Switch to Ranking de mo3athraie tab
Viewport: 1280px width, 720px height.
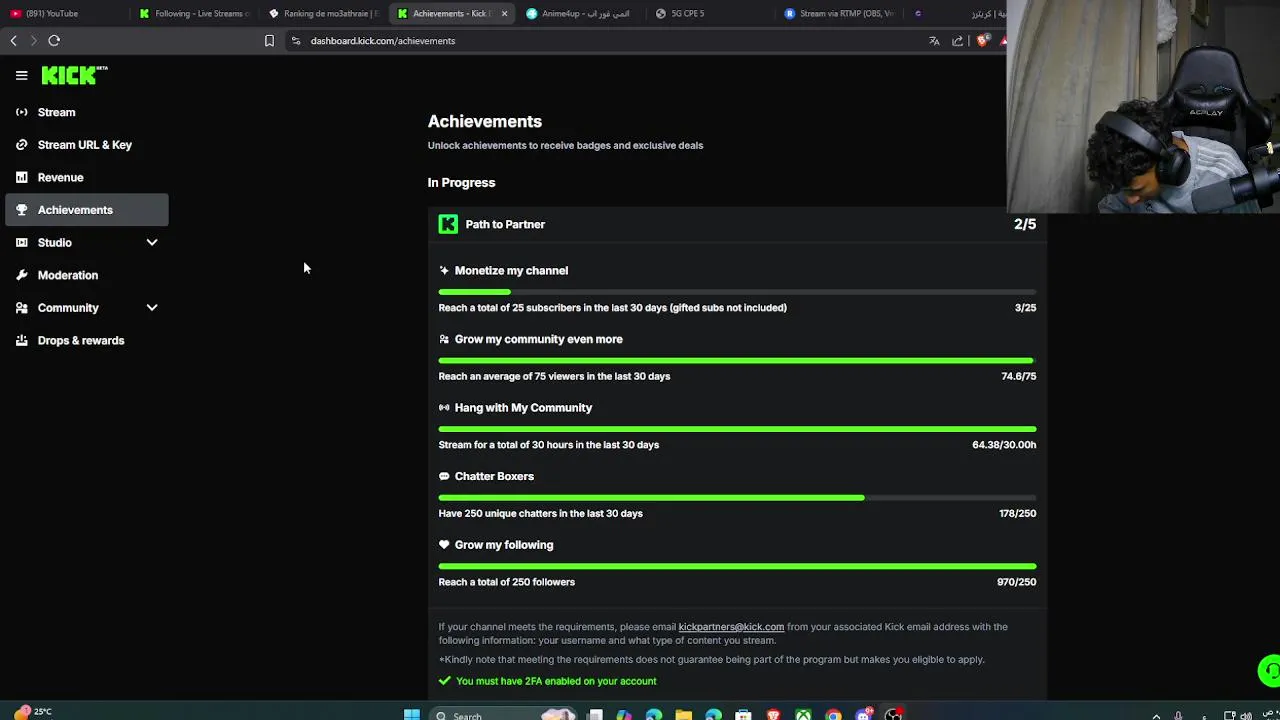tap(324, 13)
